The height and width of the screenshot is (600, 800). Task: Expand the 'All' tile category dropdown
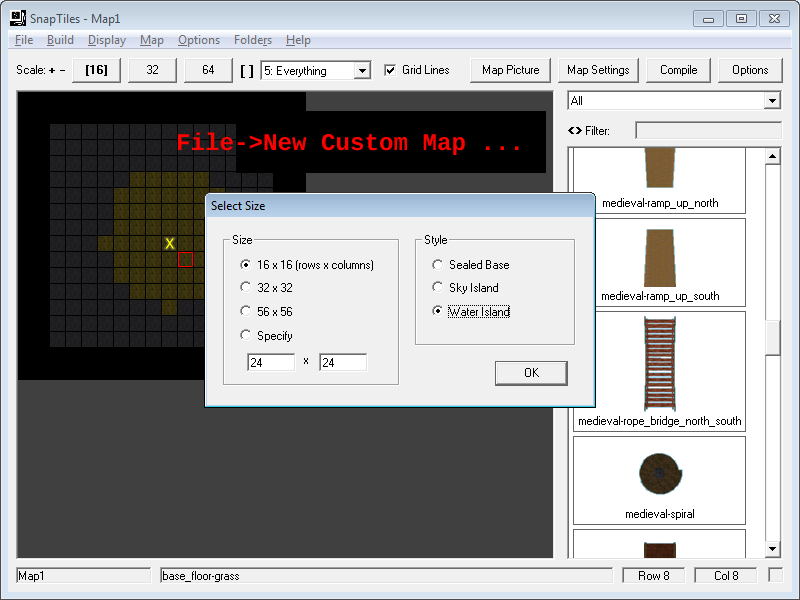771,101
